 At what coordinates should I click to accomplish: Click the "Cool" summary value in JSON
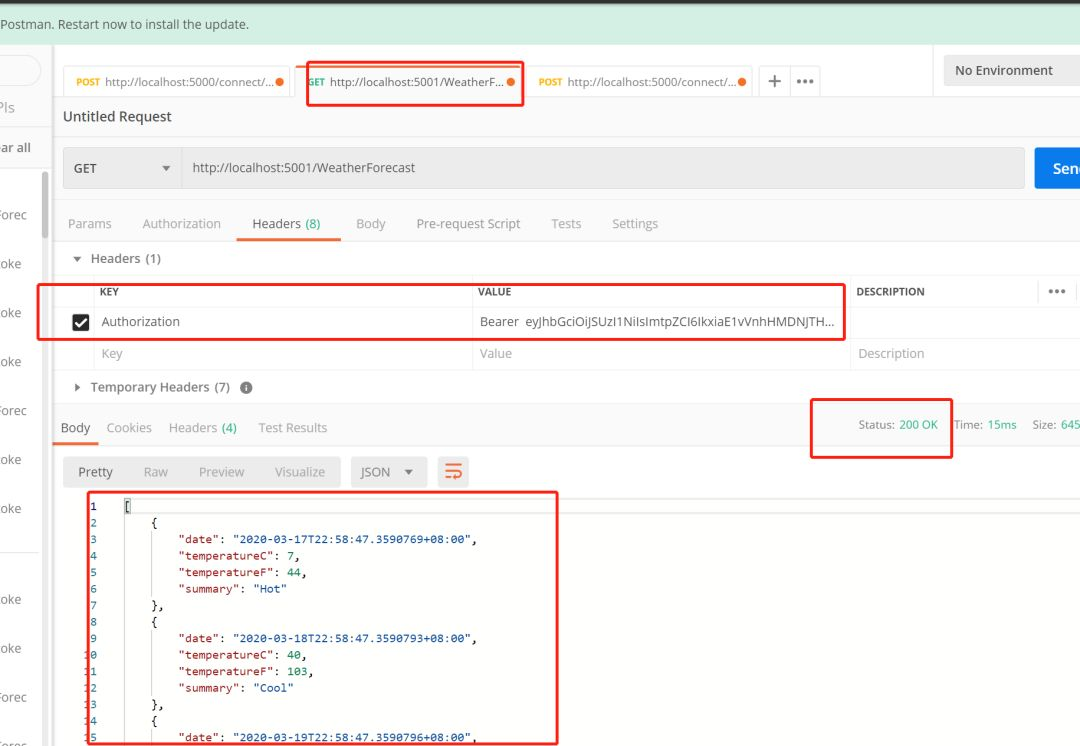pos(273,688)
